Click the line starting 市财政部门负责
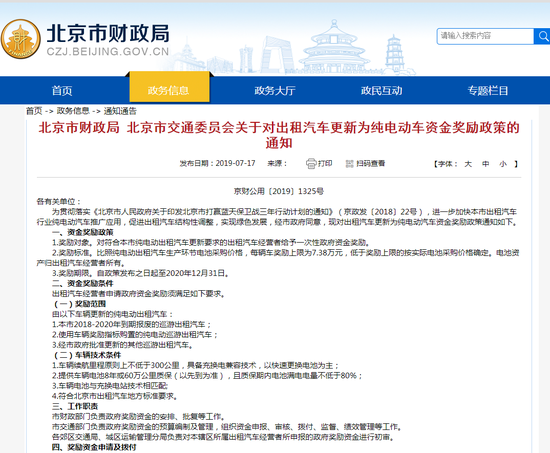Screen dimensions: 550x453 point(138,417)
